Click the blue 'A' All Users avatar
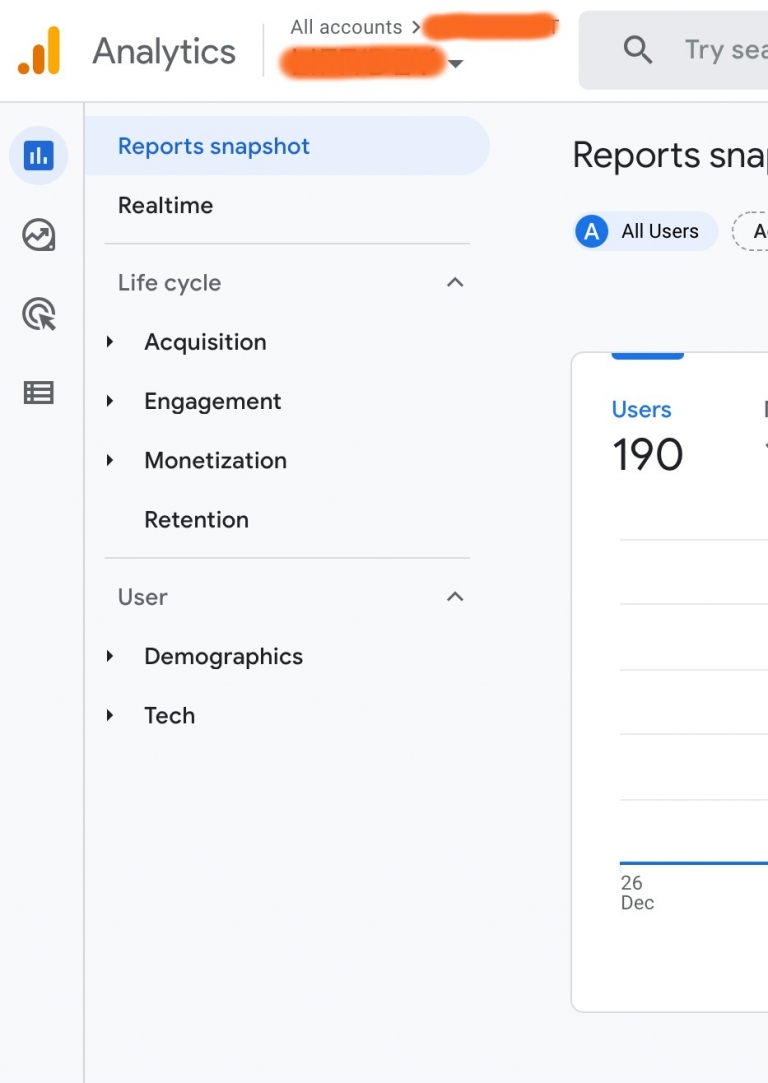 (x=591, y=231)
